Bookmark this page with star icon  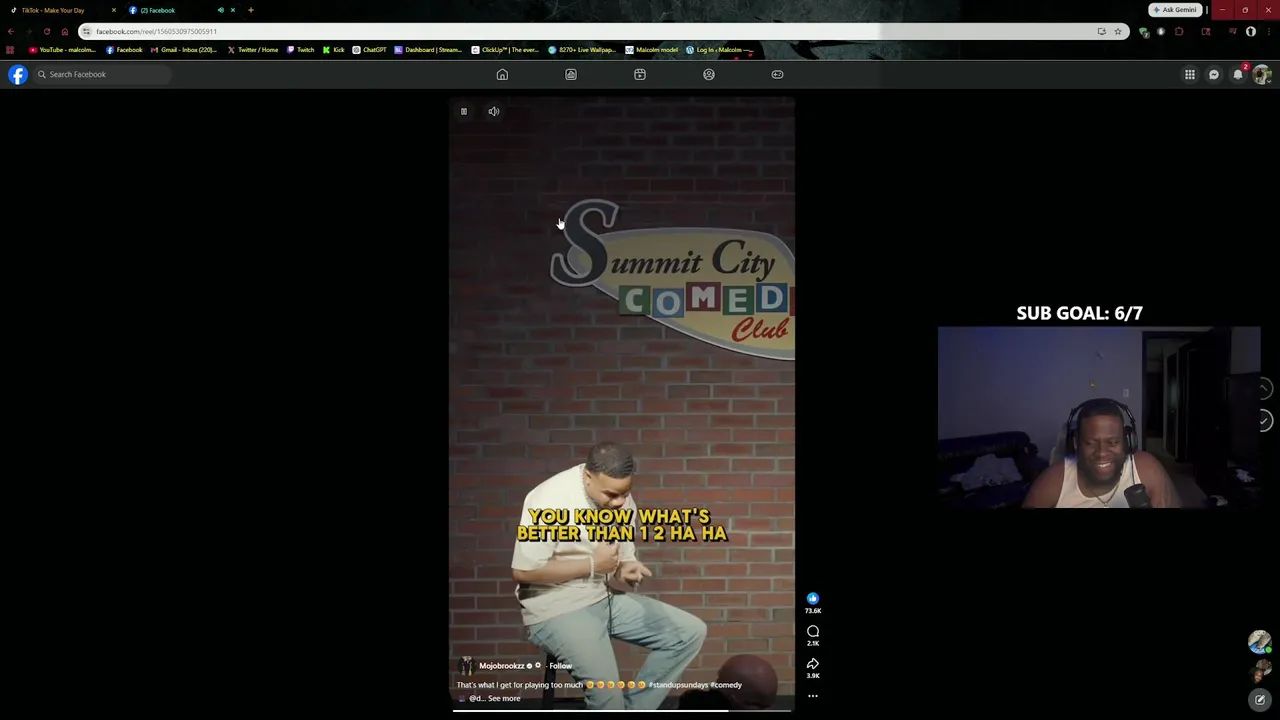pos(1118,31)
